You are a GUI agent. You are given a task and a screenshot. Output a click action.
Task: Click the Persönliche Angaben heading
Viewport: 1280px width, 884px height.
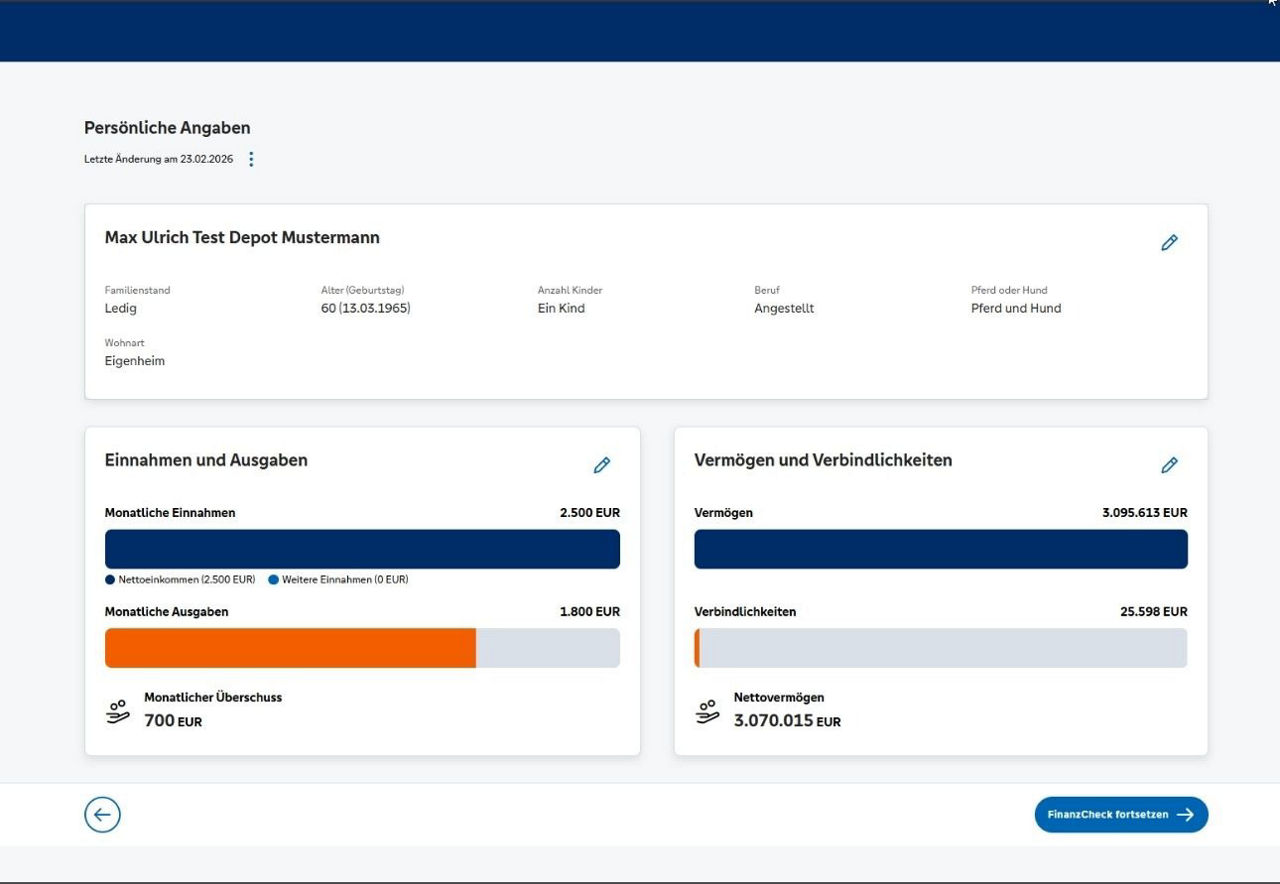click(x=166, y=127)
